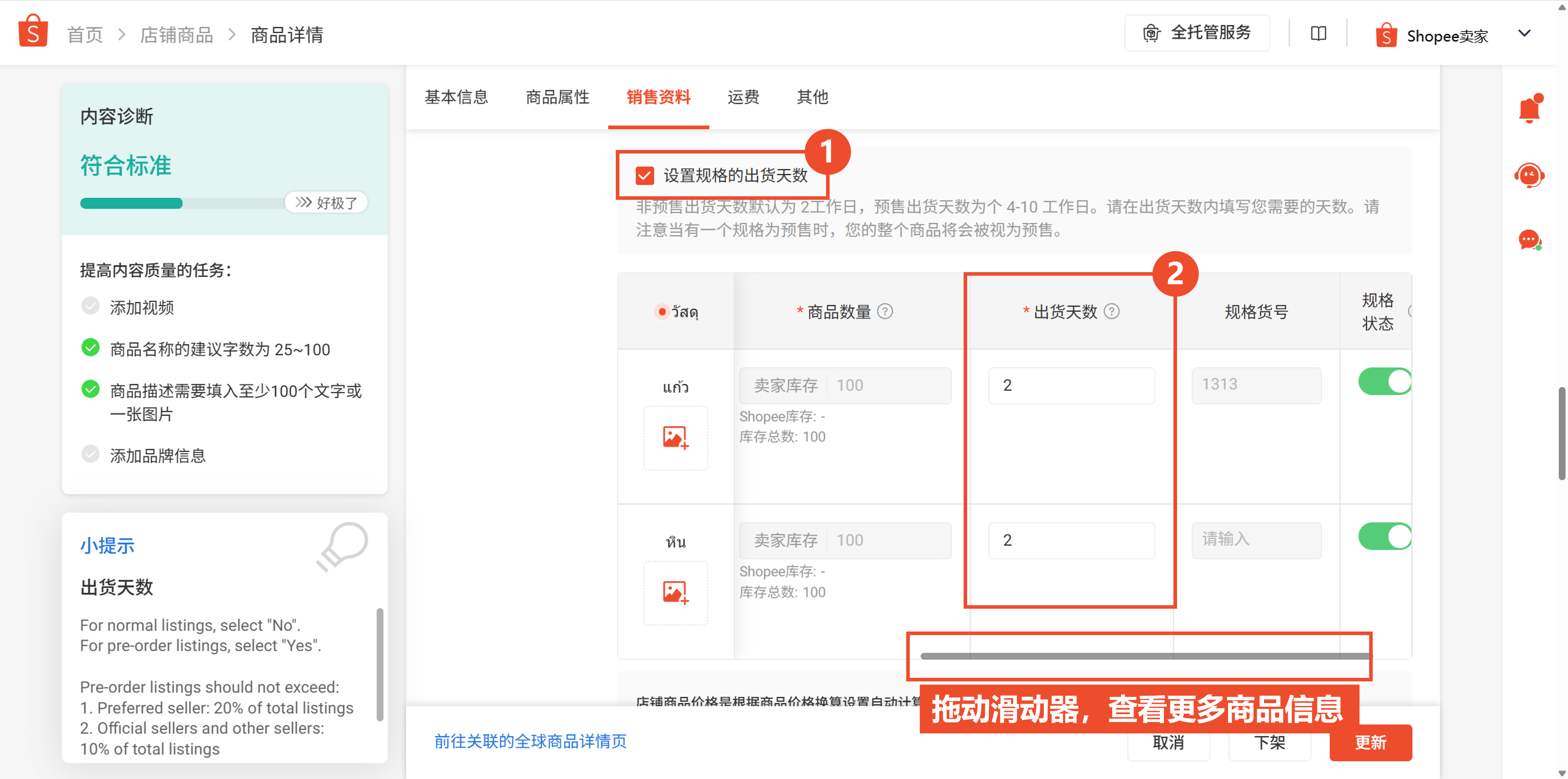
Task: Toggle the 设置规格的出货天数 checkbox
Action: 645,176
